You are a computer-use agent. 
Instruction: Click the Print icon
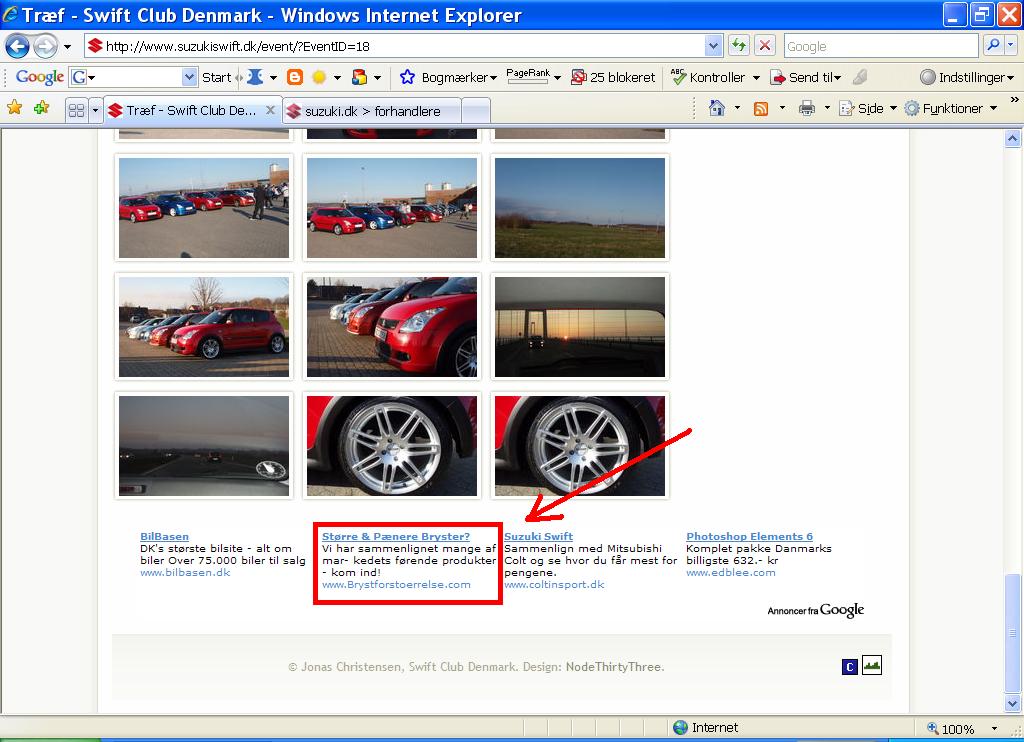(x=807, y=108)
